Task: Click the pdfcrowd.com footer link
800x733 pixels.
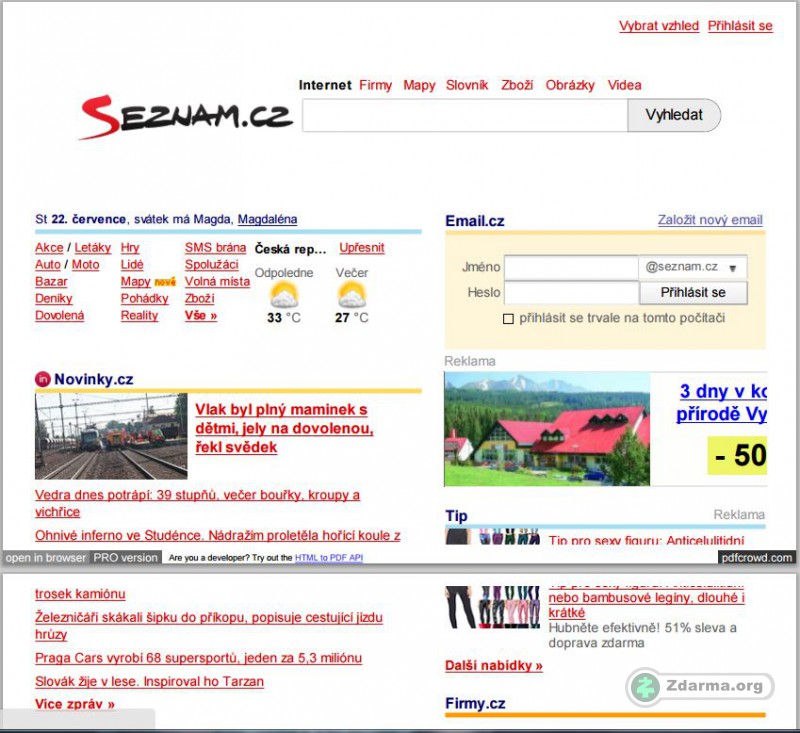Action: pyautogui.click(x=757, y=558)
